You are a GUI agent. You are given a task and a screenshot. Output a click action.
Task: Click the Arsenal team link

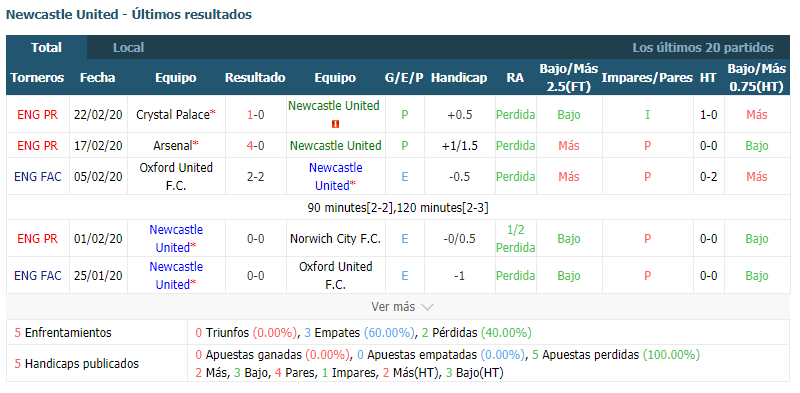coord(172,145)
